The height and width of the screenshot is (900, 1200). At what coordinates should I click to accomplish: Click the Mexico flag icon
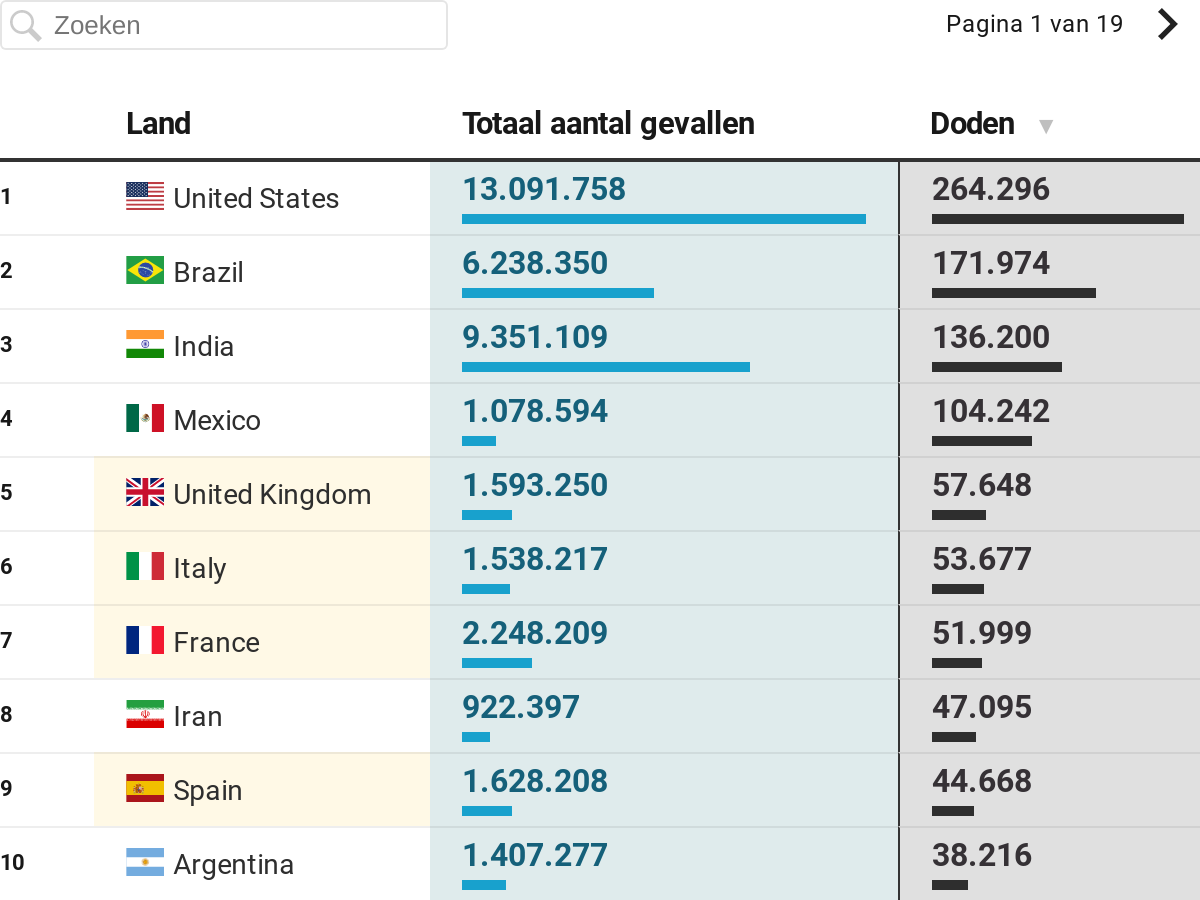tap(145, 419)
